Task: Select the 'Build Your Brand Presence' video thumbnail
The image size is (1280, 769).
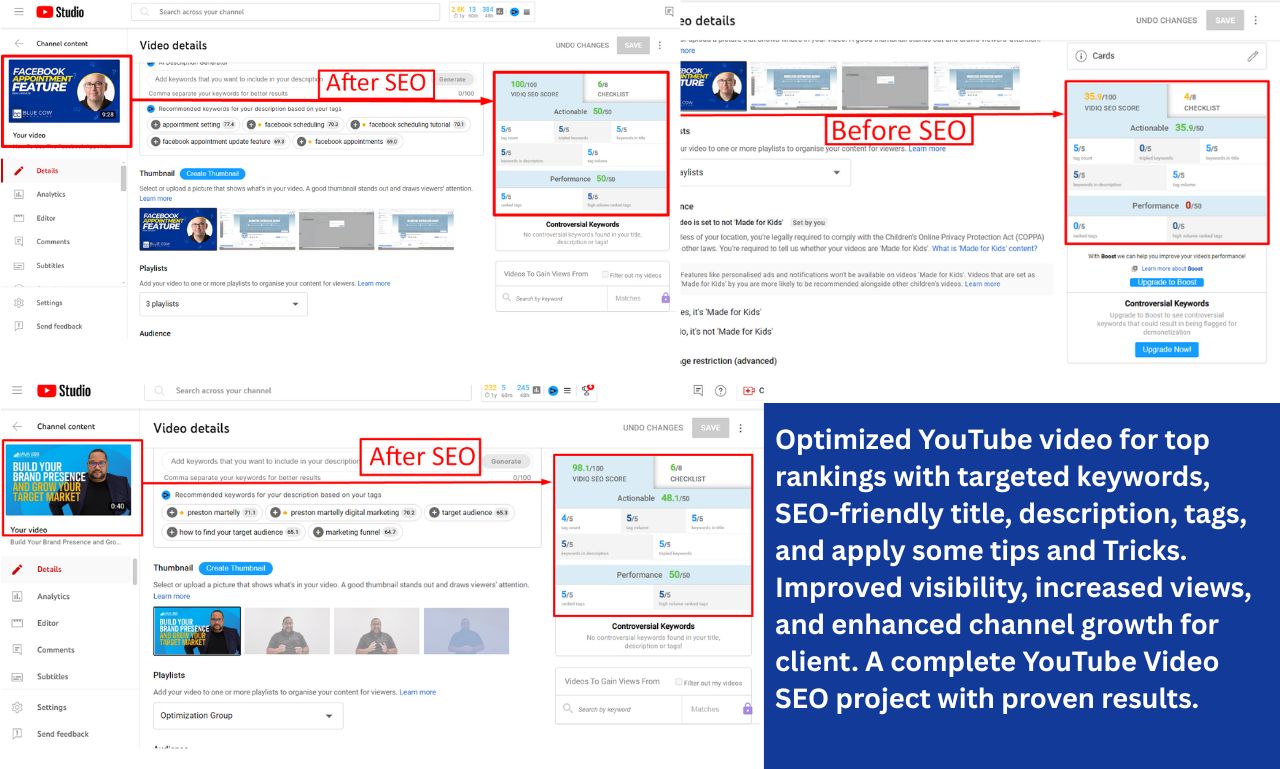Action: click(70, 479)
